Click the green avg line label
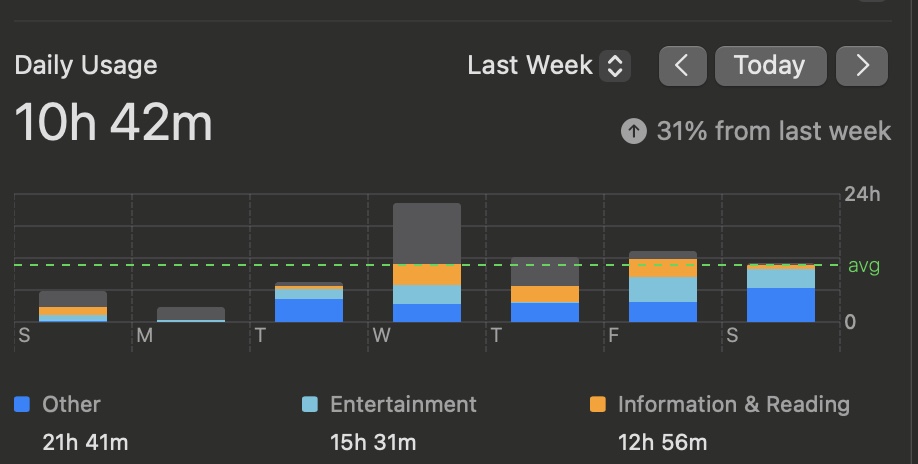This screenshot has height=464, width=918. [x=864, y=266]
